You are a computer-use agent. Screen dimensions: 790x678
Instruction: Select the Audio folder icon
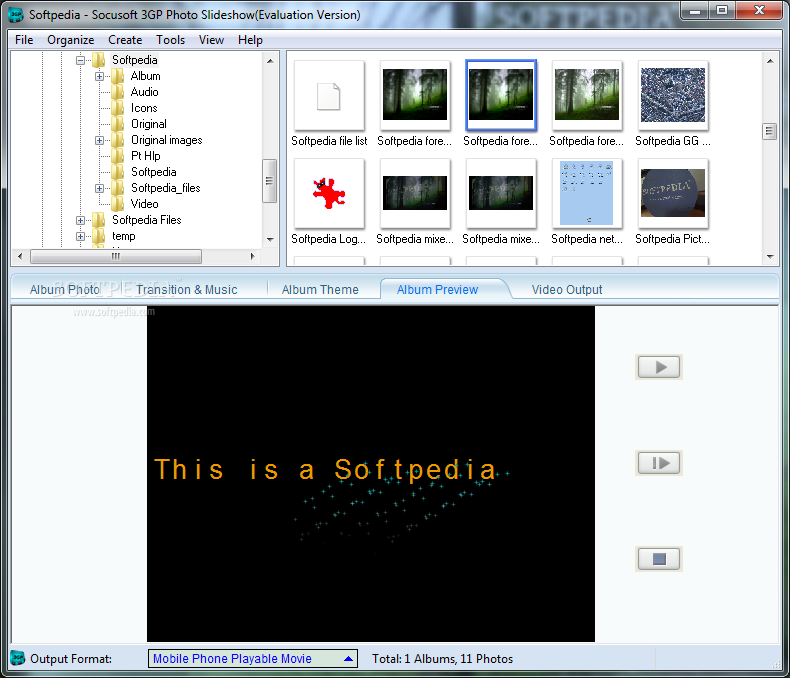(x=118, y=92)
